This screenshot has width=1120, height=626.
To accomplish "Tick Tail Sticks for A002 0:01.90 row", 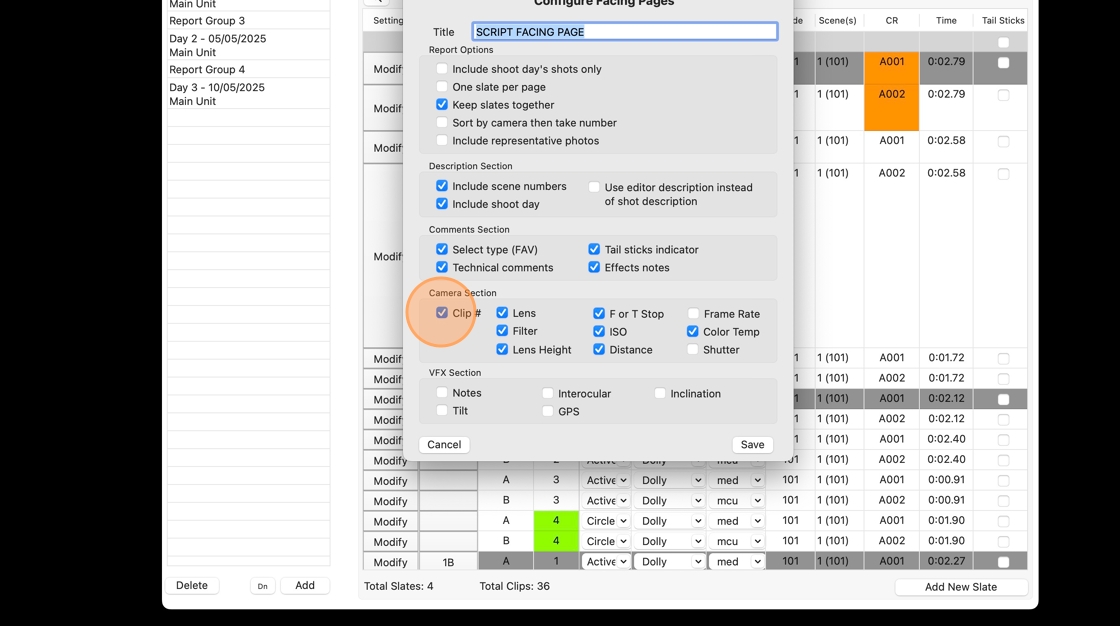I will [x=1003, y=542].
